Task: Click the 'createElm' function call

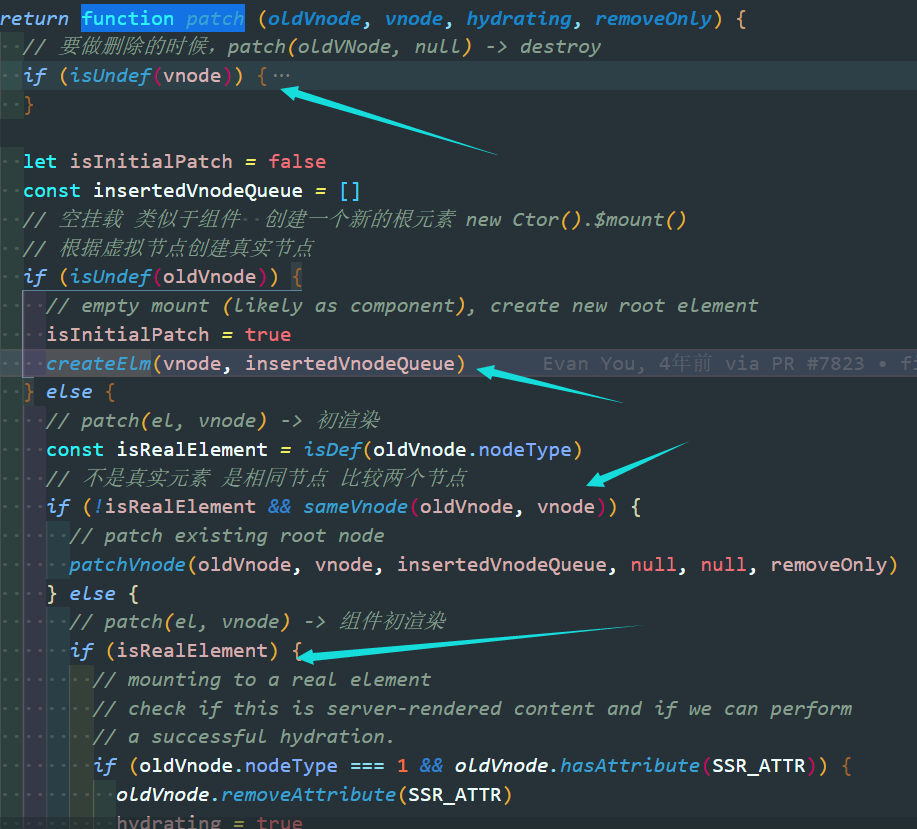Action: click(x=98, y=364)
